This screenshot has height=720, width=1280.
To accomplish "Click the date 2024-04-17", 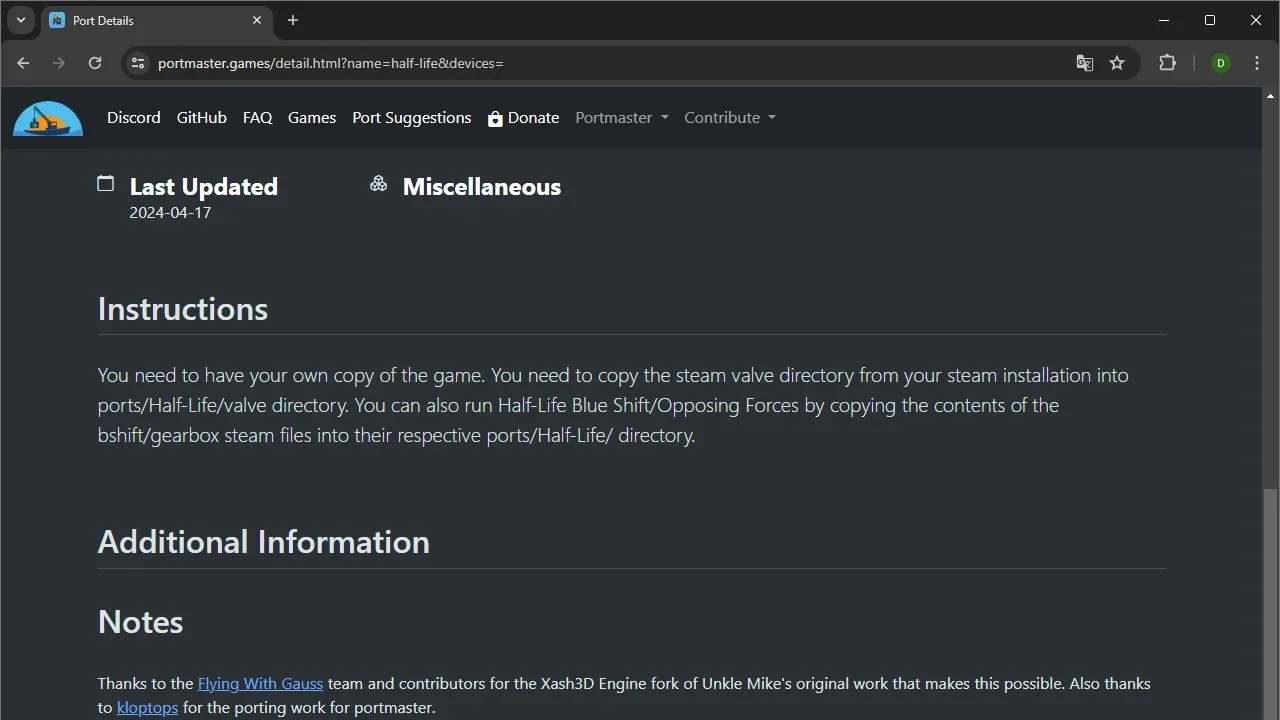I will [x=170, y=213].
